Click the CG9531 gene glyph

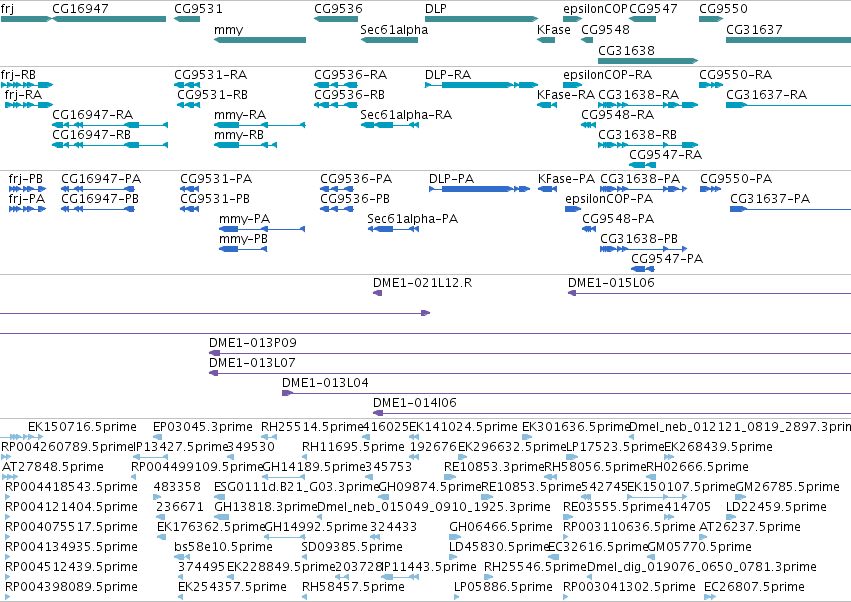(187, 19)
